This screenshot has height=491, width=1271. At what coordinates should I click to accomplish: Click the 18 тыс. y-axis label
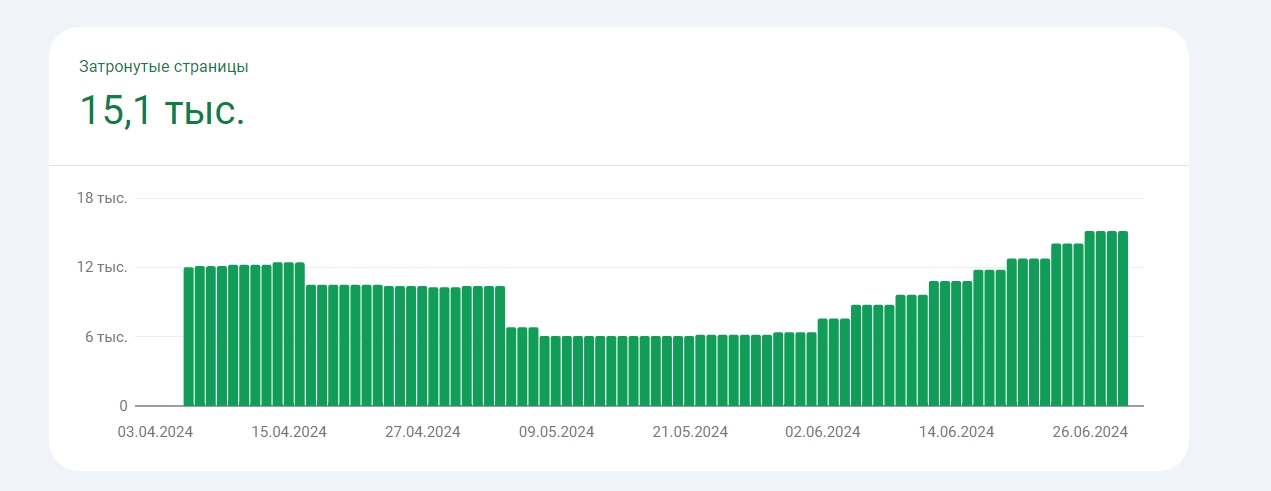point(102,198)
